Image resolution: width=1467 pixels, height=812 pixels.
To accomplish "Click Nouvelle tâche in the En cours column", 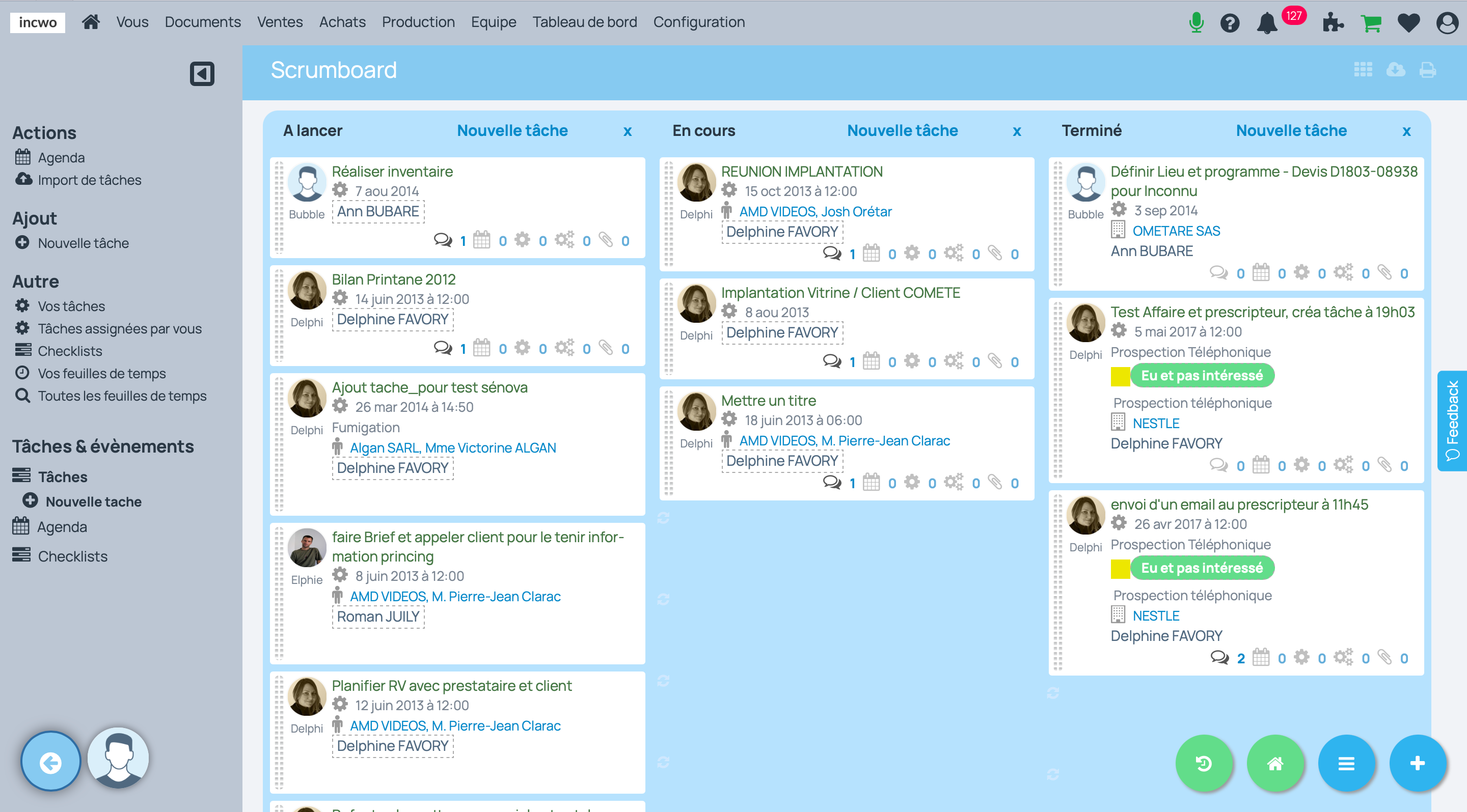I will (x=902, y=130).
